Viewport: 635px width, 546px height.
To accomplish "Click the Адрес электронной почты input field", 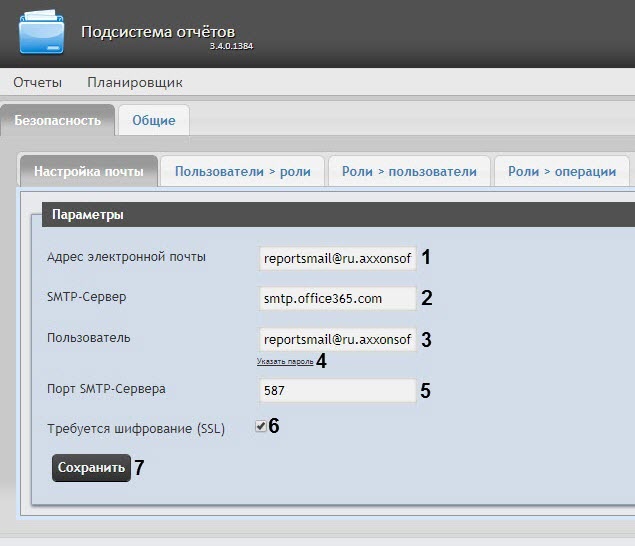I will [x=337, y=257].
